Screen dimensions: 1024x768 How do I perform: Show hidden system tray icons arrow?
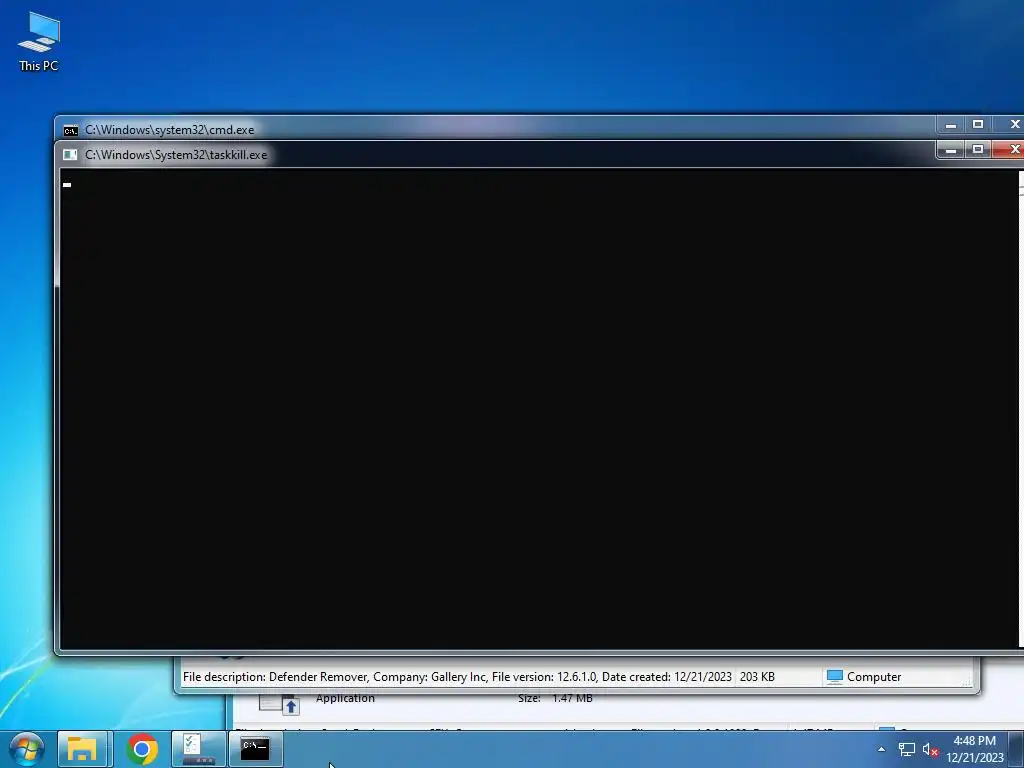coord(881,749)
